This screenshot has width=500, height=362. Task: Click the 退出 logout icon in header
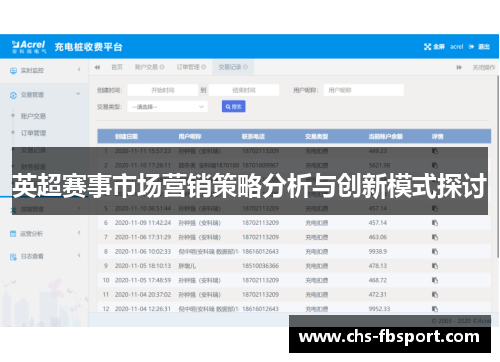tap(471, 47)
